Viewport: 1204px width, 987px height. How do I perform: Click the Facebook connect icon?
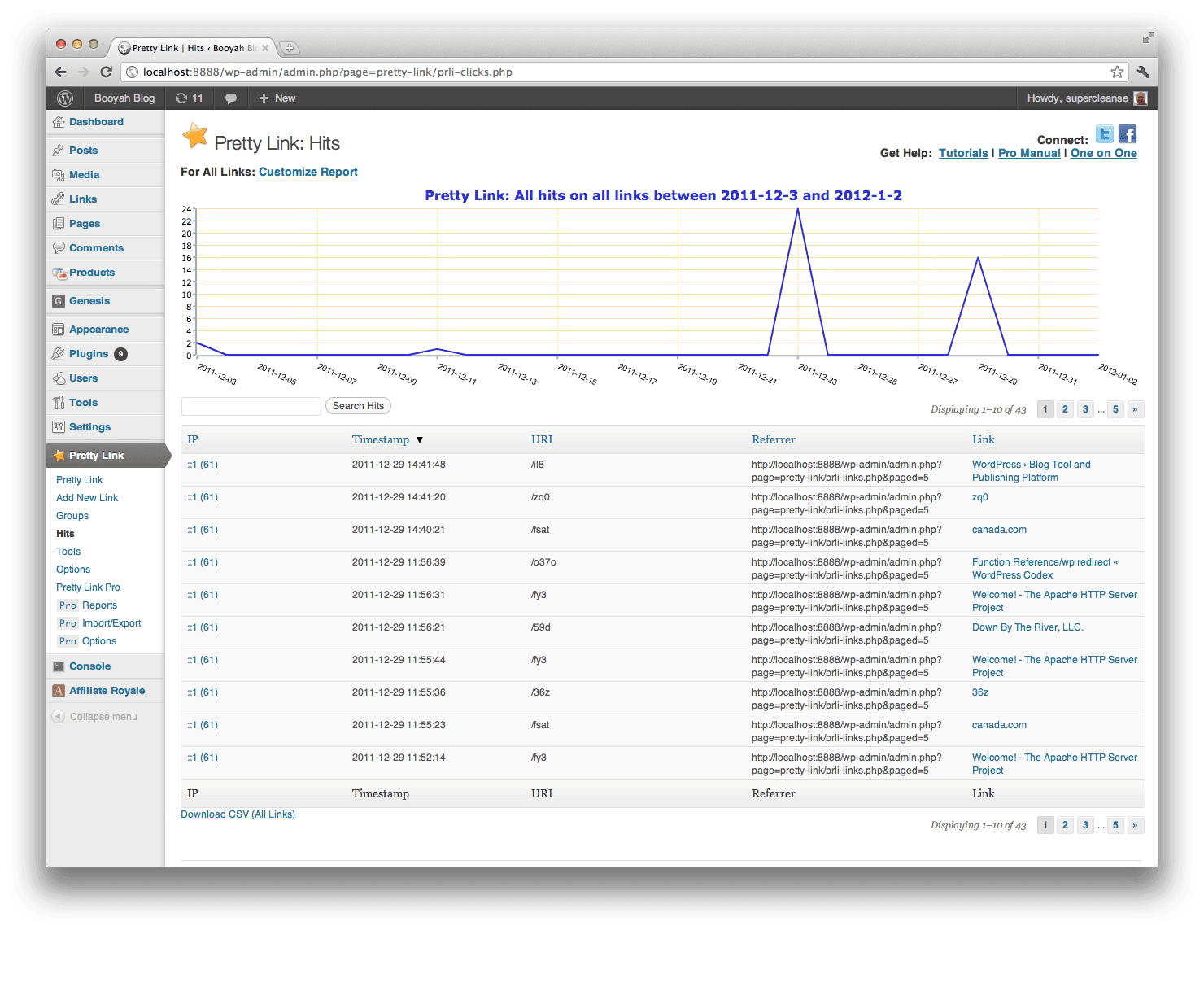coord(1128,134)
